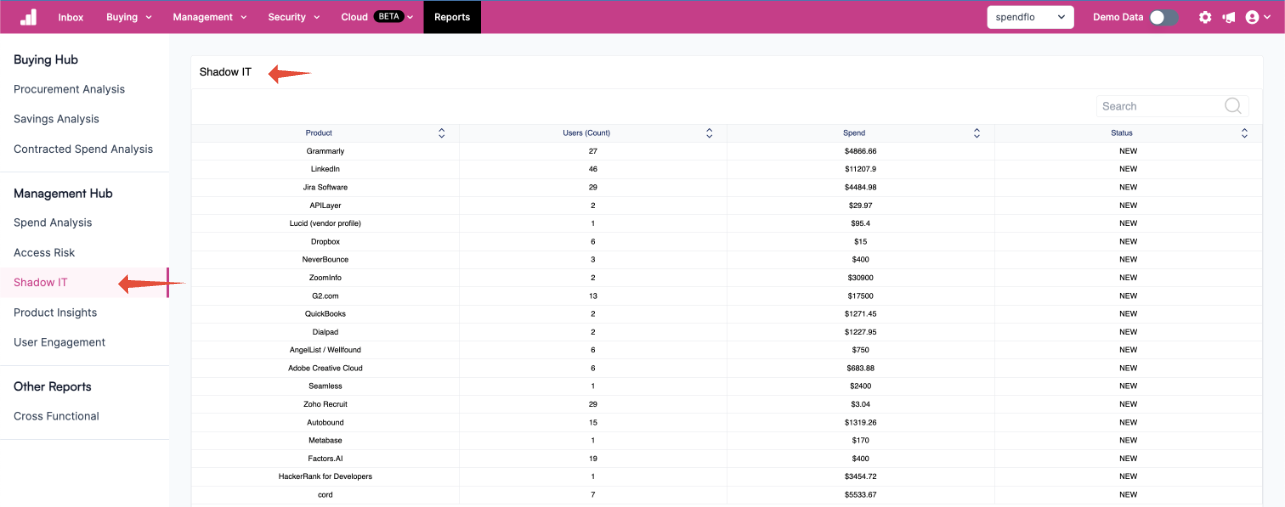Toggle the Demo Data switch
The width and height of the screenshot is (1285, 507).
coord(1163,17)
